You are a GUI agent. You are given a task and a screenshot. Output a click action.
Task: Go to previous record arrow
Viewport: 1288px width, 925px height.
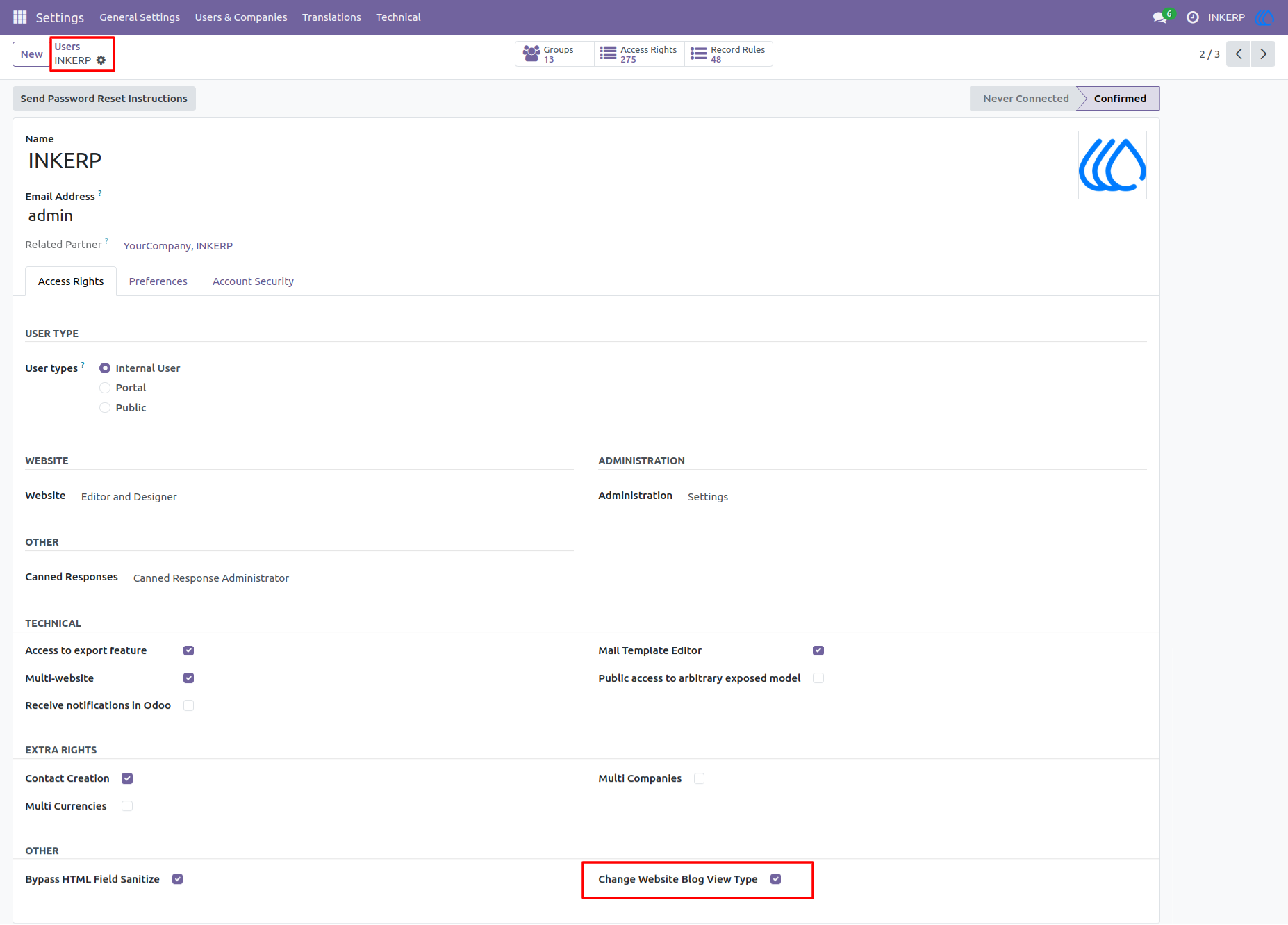tap(1239, 54)
